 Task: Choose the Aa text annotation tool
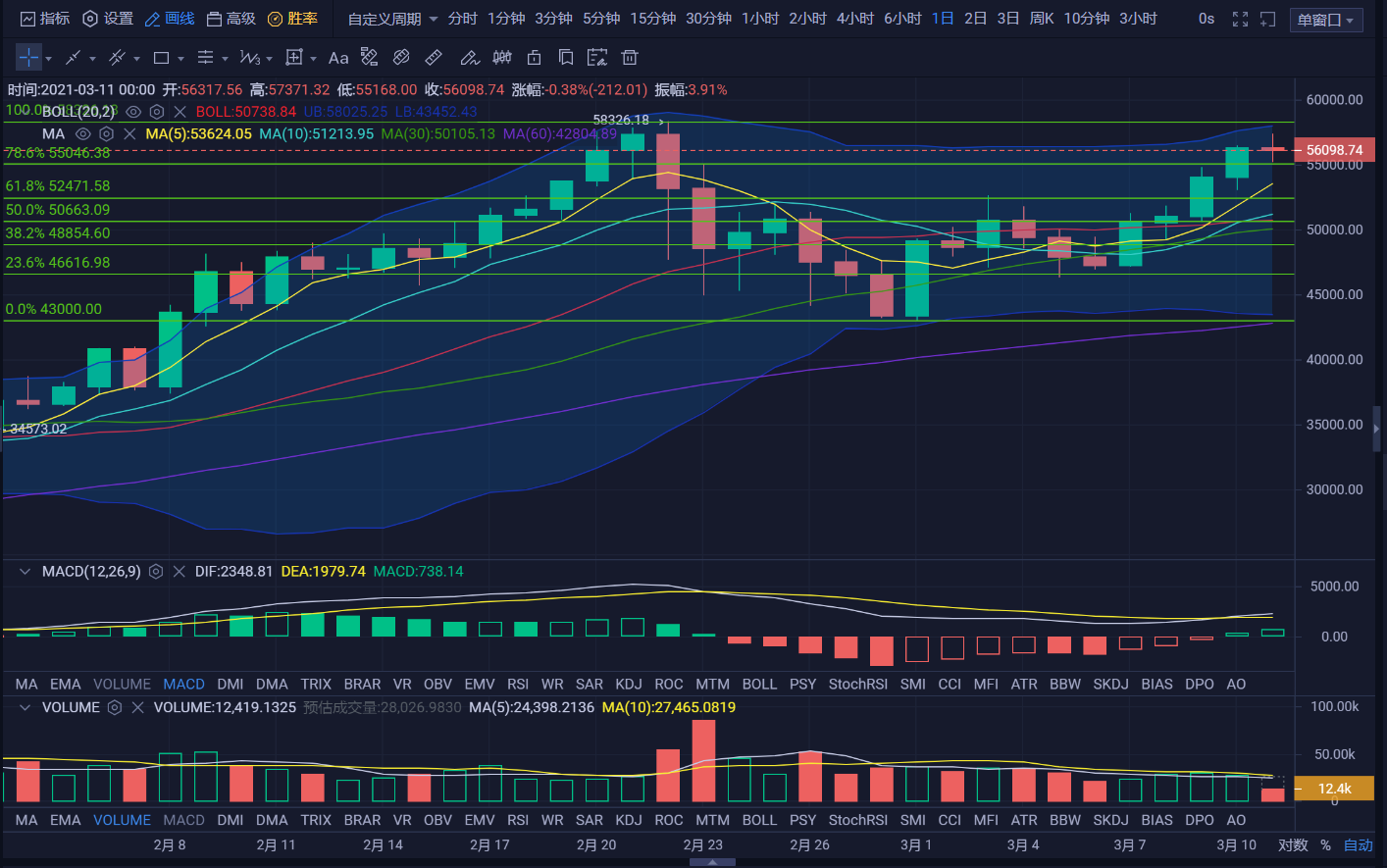tap(338, 58)
